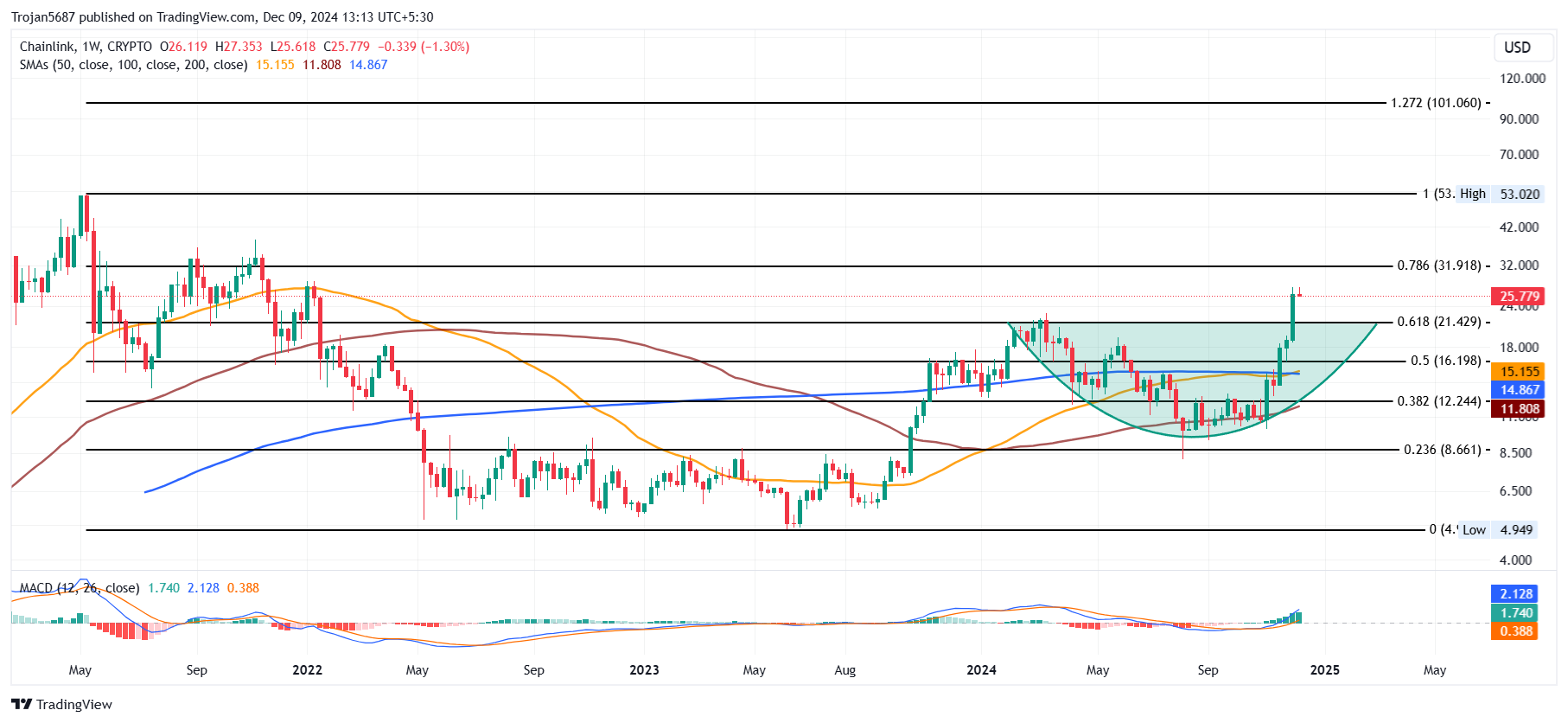Click the 2025 label on time axis
This screenshot has width=1568, height=723.
point(1325,670)
